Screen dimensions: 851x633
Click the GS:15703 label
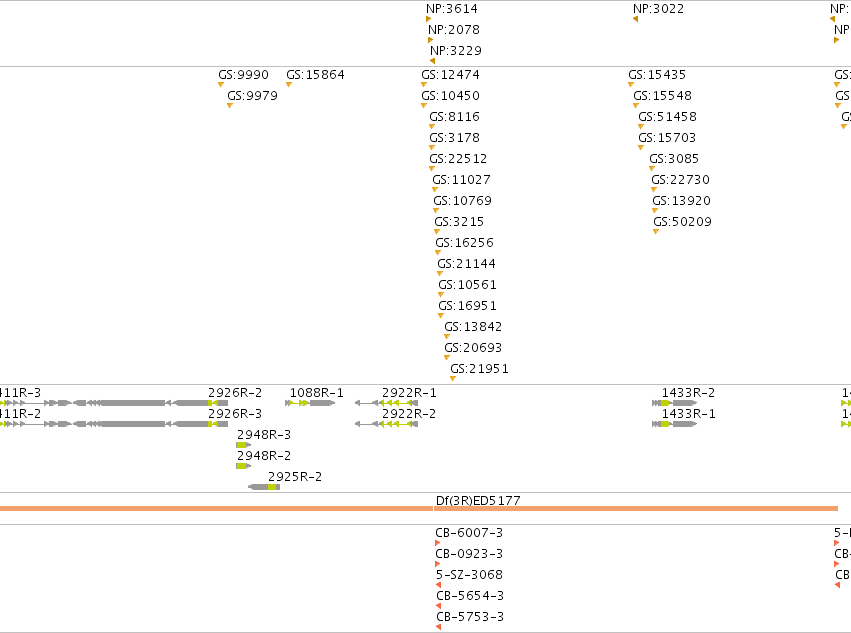(667, 138)
